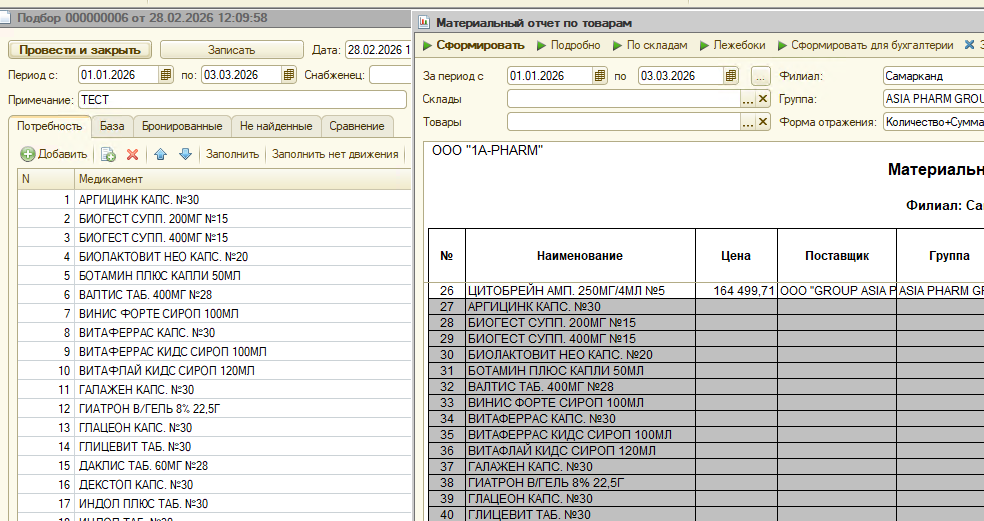Screen dimensions: 984x521
Task: Click Сформировать для бухгалтерии command
Action: tap(865, 45)
